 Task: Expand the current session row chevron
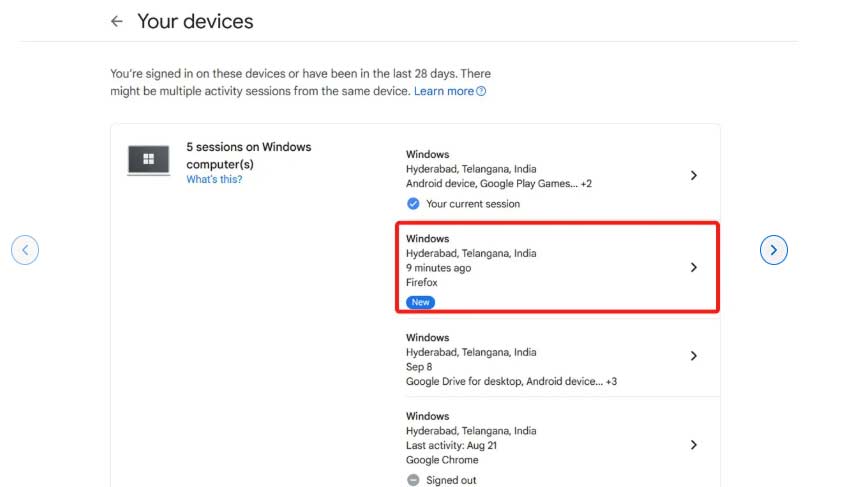[x=694, y=175]
